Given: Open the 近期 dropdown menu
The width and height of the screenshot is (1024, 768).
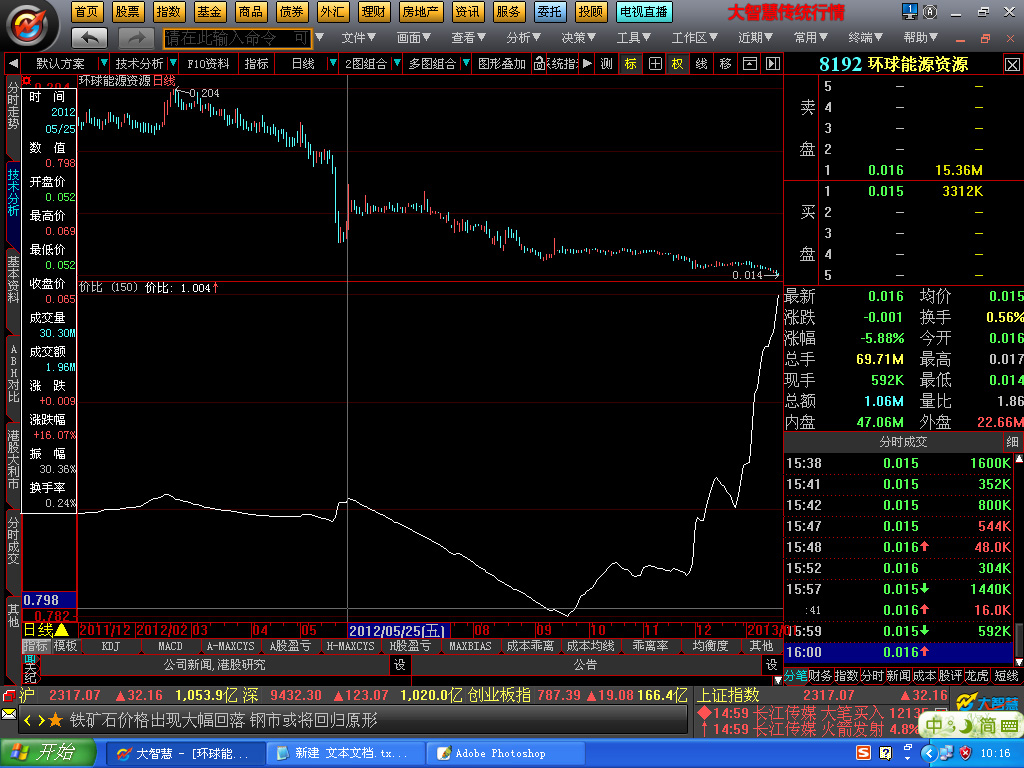Looking at the screenshot, I should (756, 38).
